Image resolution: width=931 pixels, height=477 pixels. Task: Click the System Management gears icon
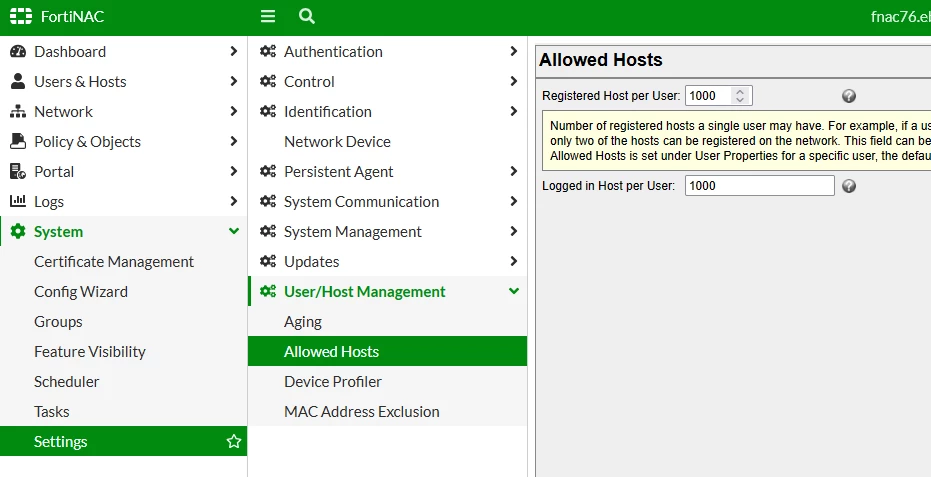268,232
